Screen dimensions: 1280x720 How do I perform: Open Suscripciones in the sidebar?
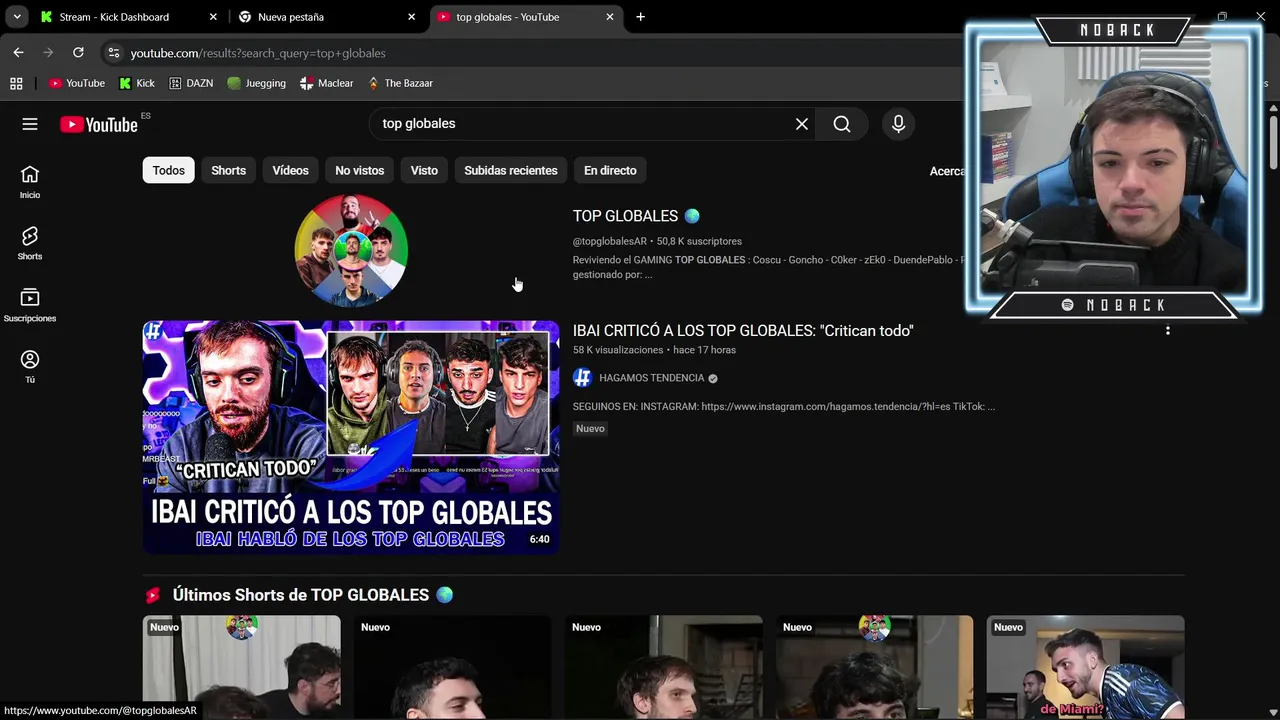point(30,306)
